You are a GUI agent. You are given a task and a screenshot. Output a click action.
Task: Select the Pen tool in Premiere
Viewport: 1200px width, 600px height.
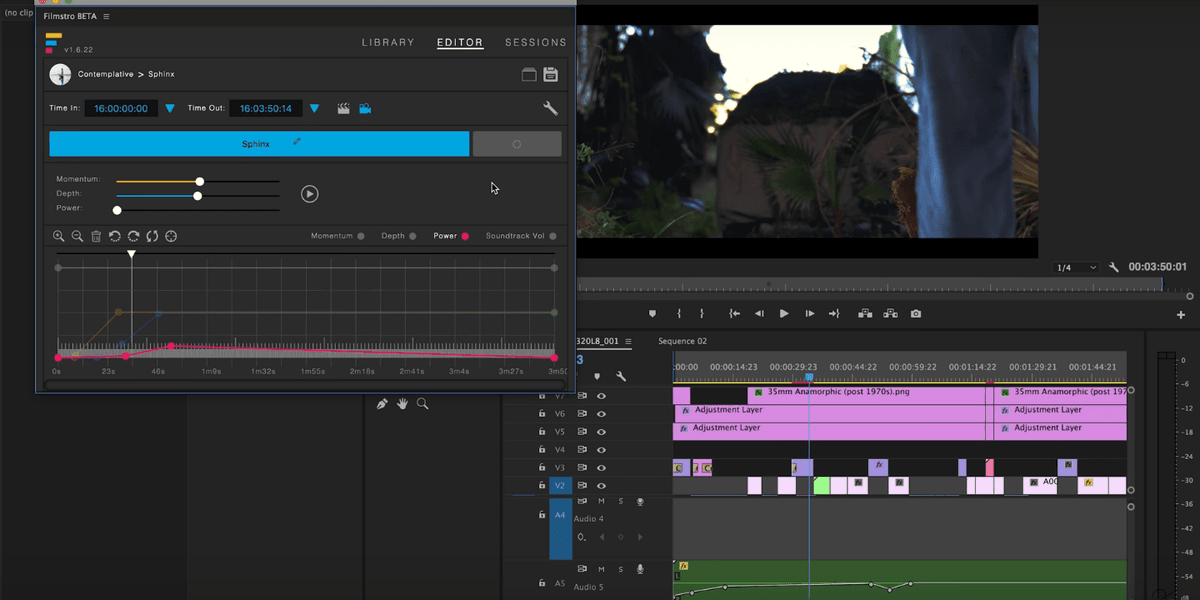[x=382, y=404]
